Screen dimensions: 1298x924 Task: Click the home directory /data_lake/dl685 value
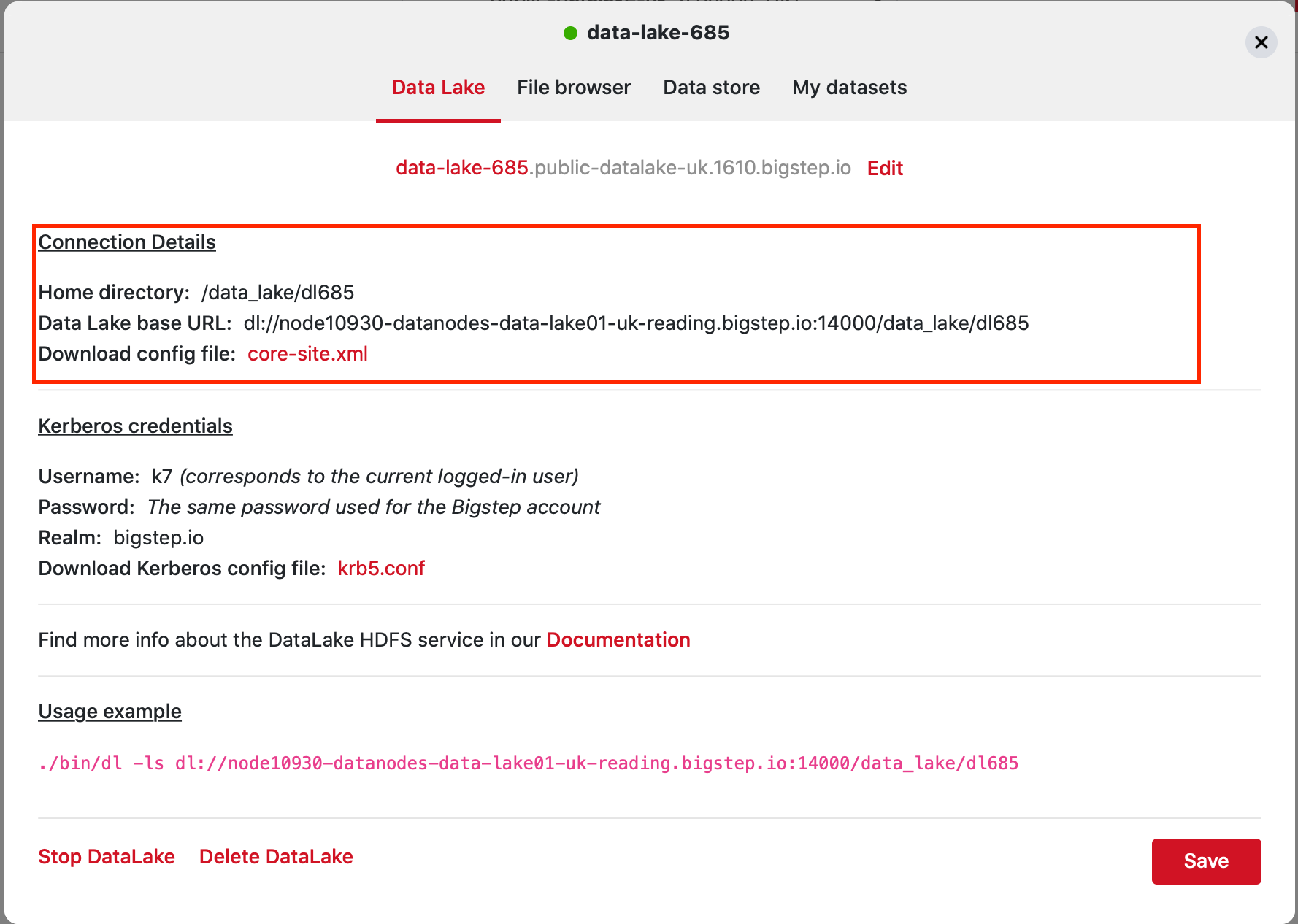click(277, 293)
